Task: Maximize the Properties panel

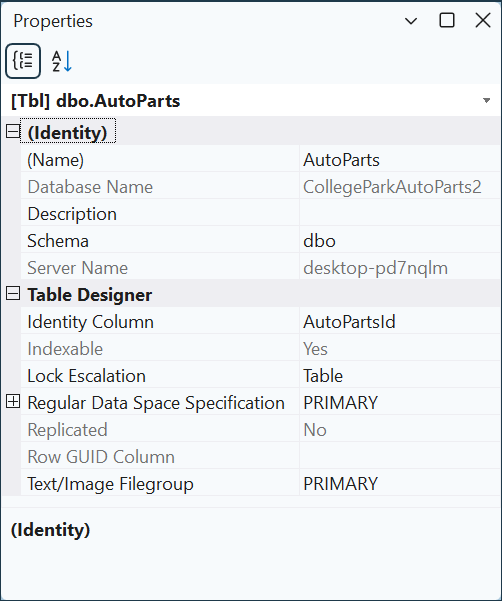Action: point(447,20)
